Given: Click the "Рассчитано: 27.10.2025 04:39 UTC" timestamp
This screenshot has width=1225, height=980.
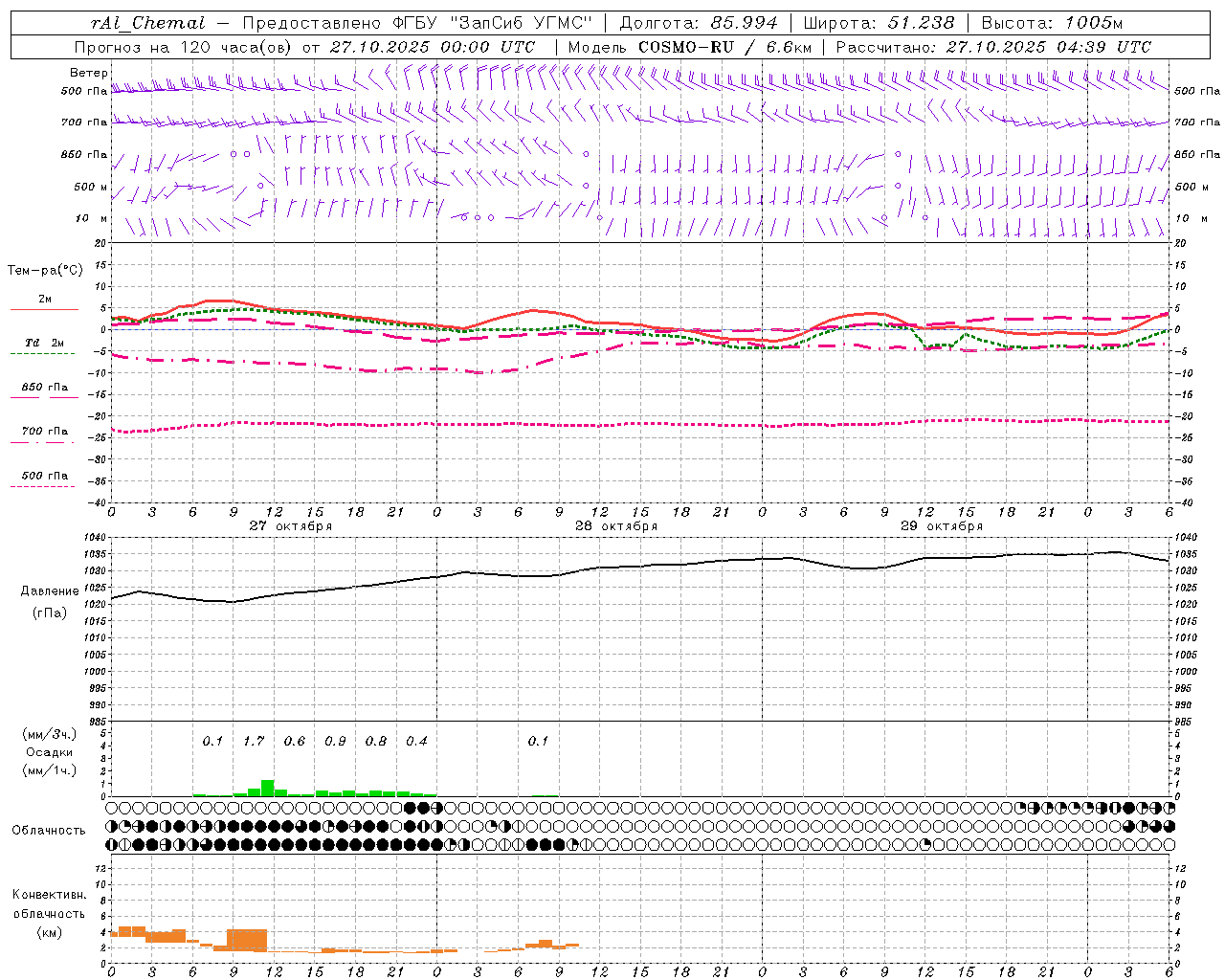Looking at the screenshot, I should pyautogui.click(x=993, y=47).
